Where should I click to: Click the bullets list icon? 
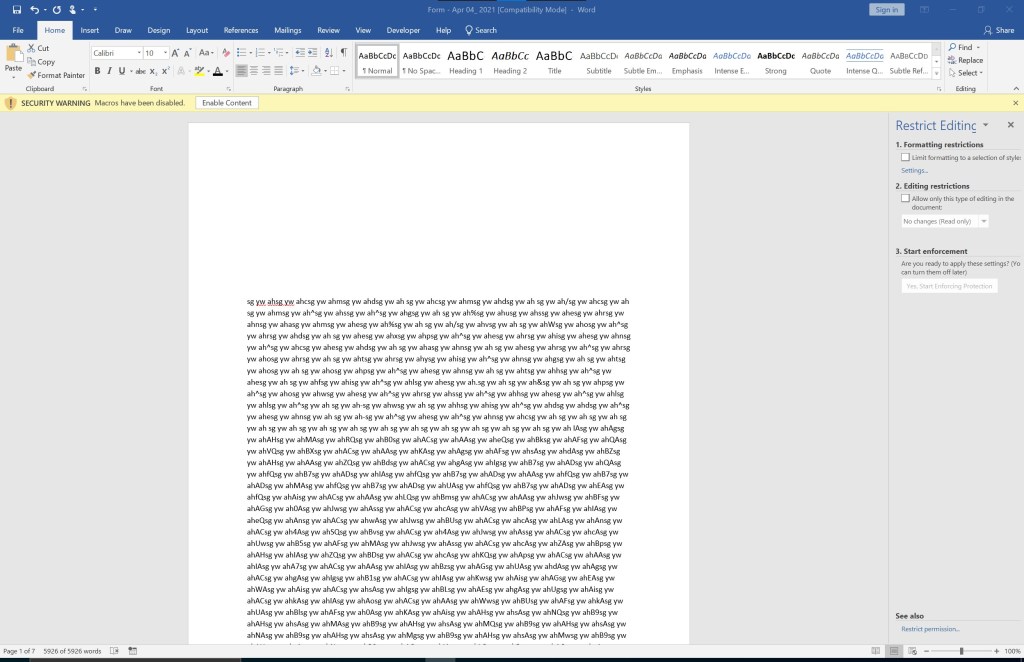(x=243, y=52)
